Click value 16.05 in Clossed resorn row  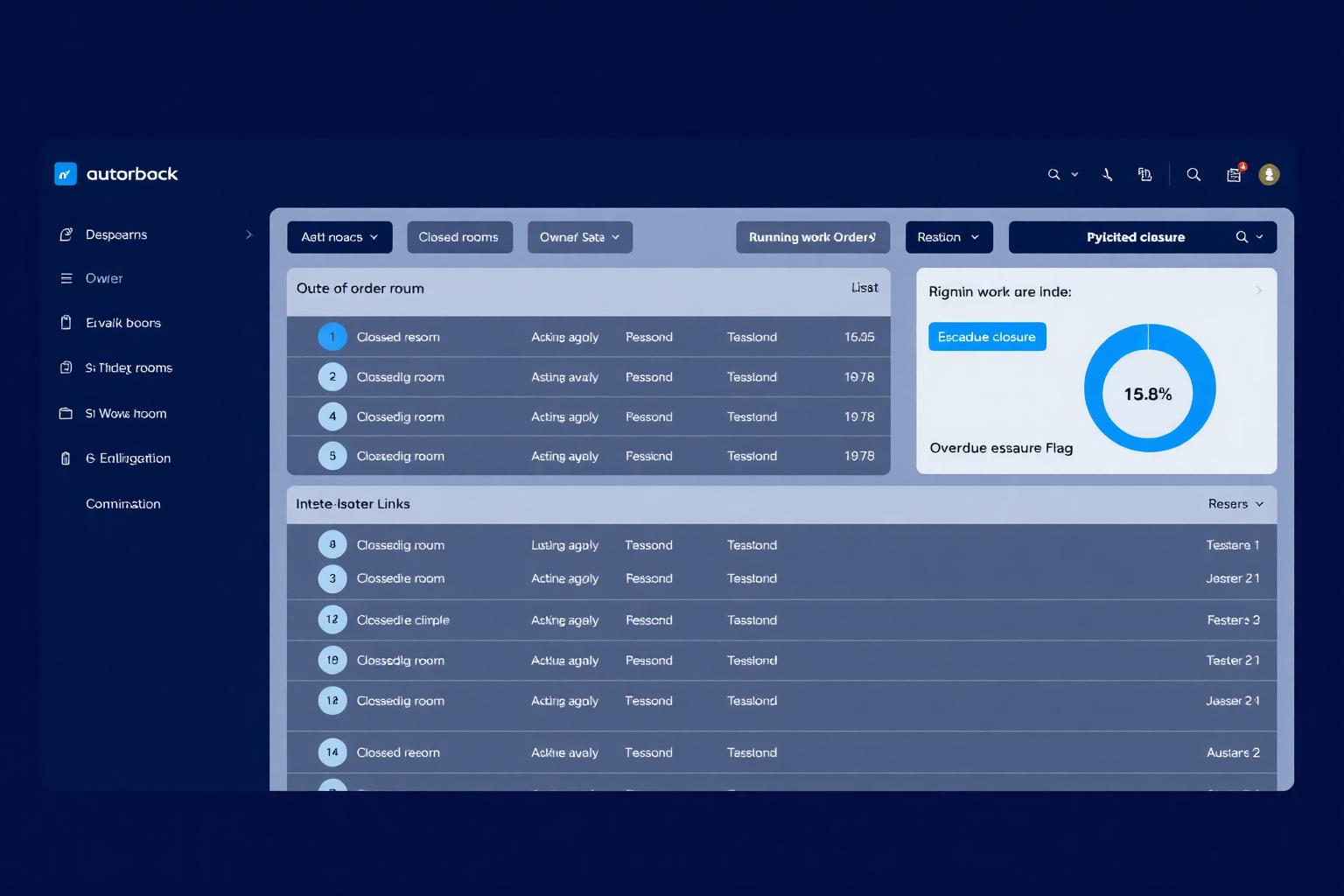(x=859, y=337)
